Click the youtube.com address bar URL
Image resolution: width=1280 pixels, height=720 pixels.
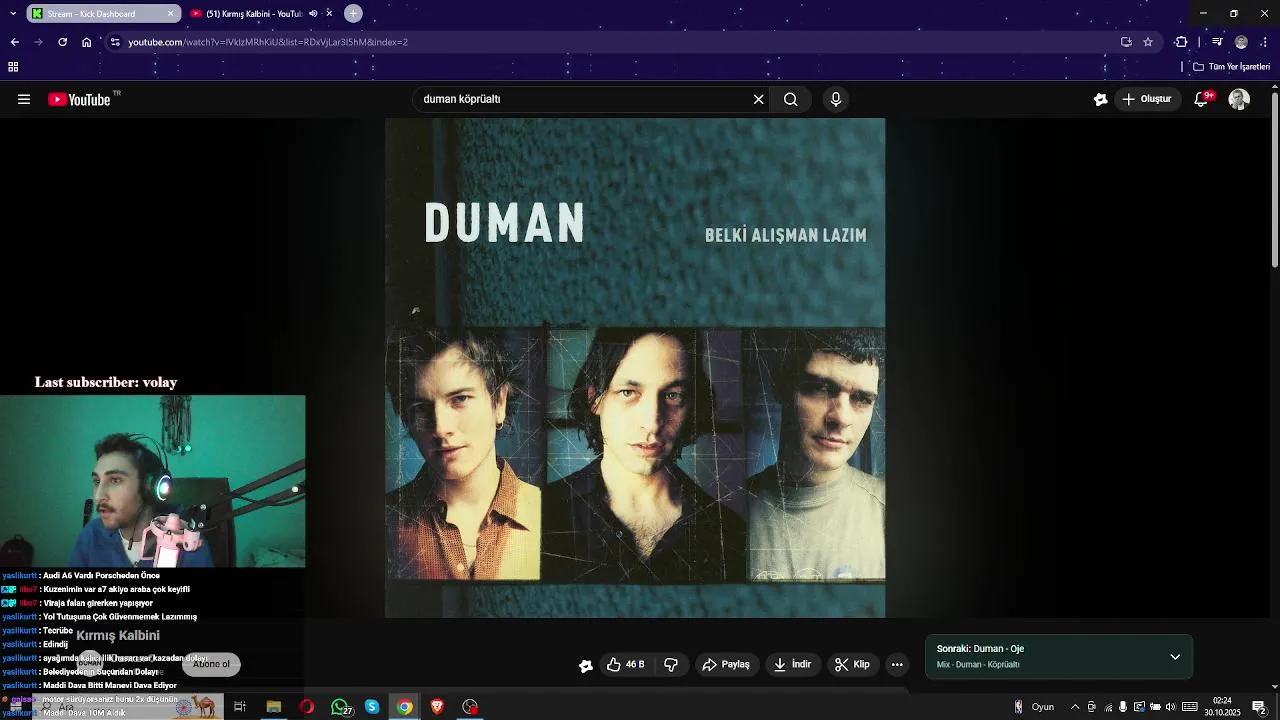point(268,42)
